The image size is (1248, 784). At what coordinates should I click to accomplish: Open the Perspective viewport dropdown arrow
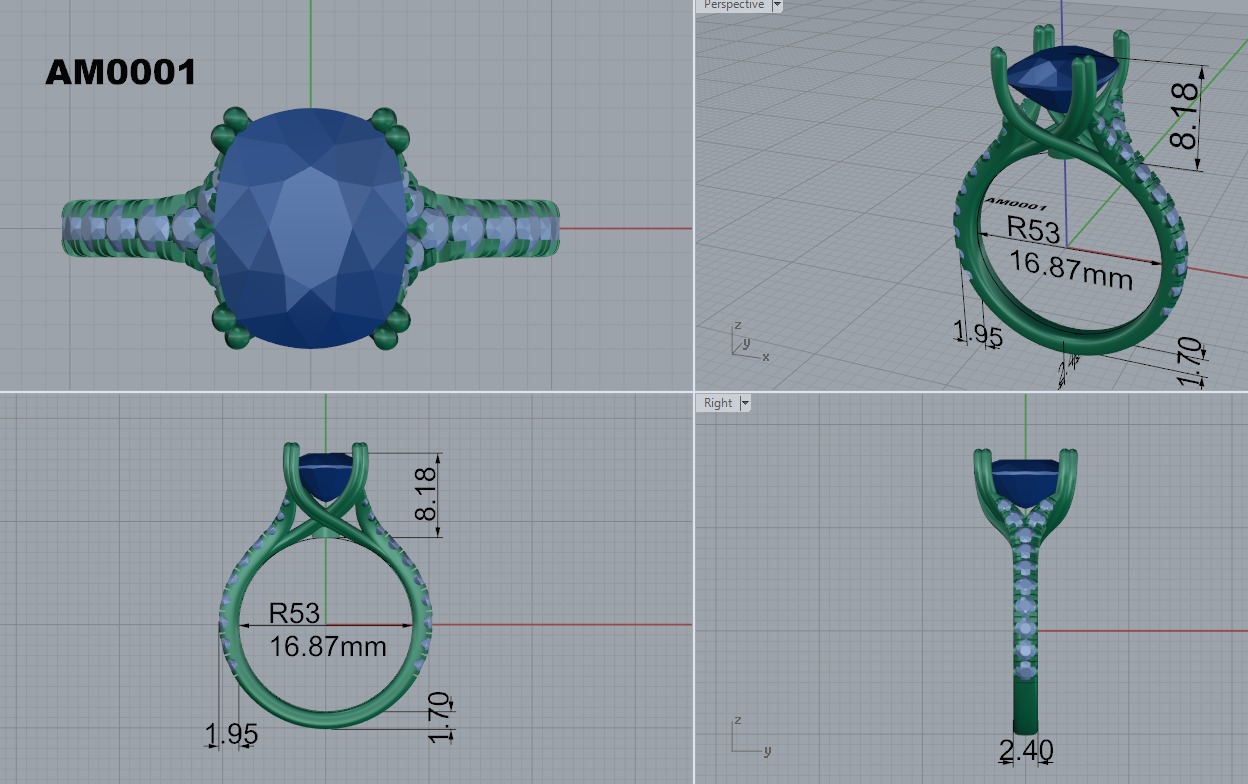click(x=777, y=5)
